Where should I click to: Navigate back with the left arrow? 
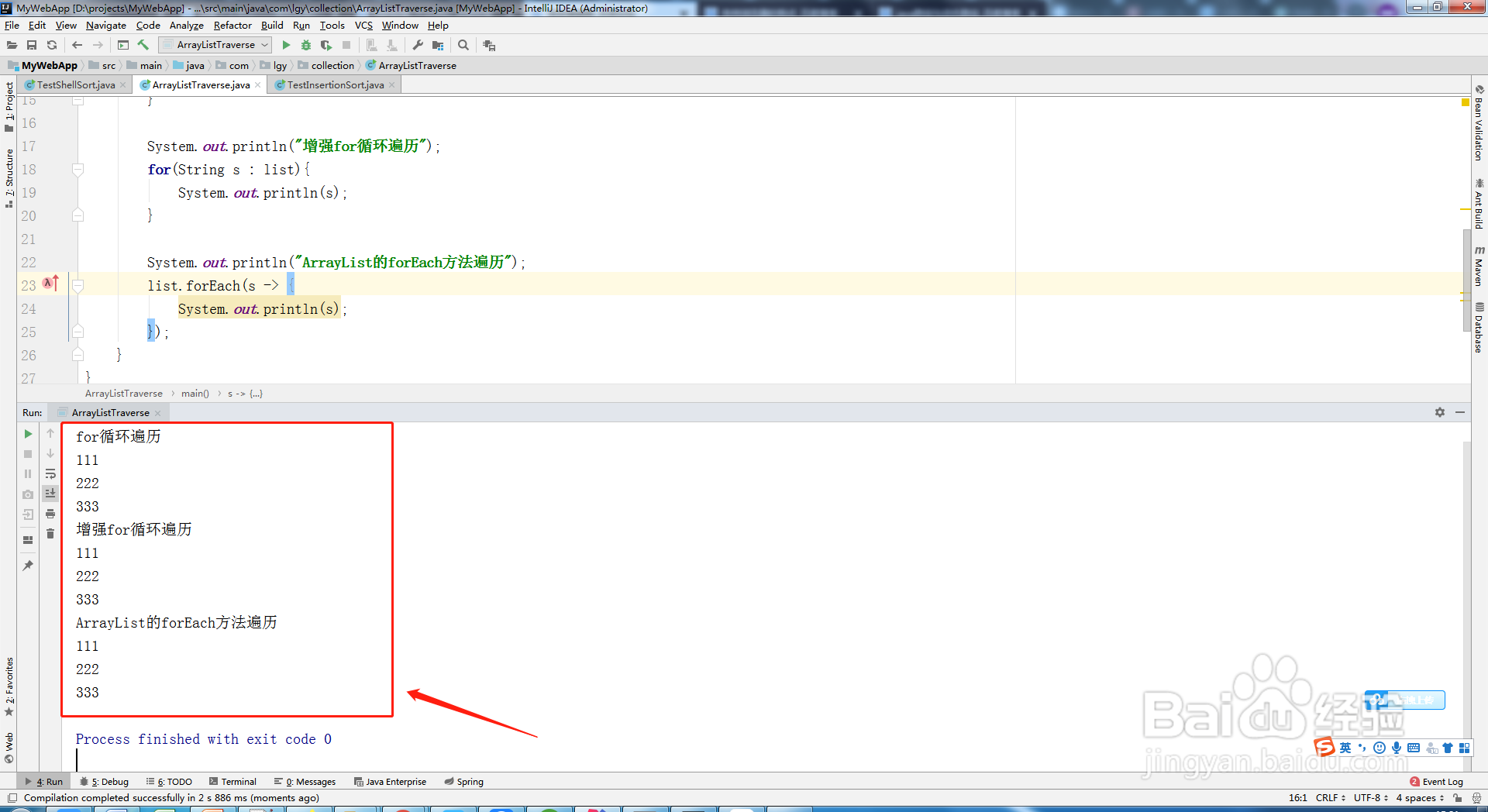pos(77,45)
